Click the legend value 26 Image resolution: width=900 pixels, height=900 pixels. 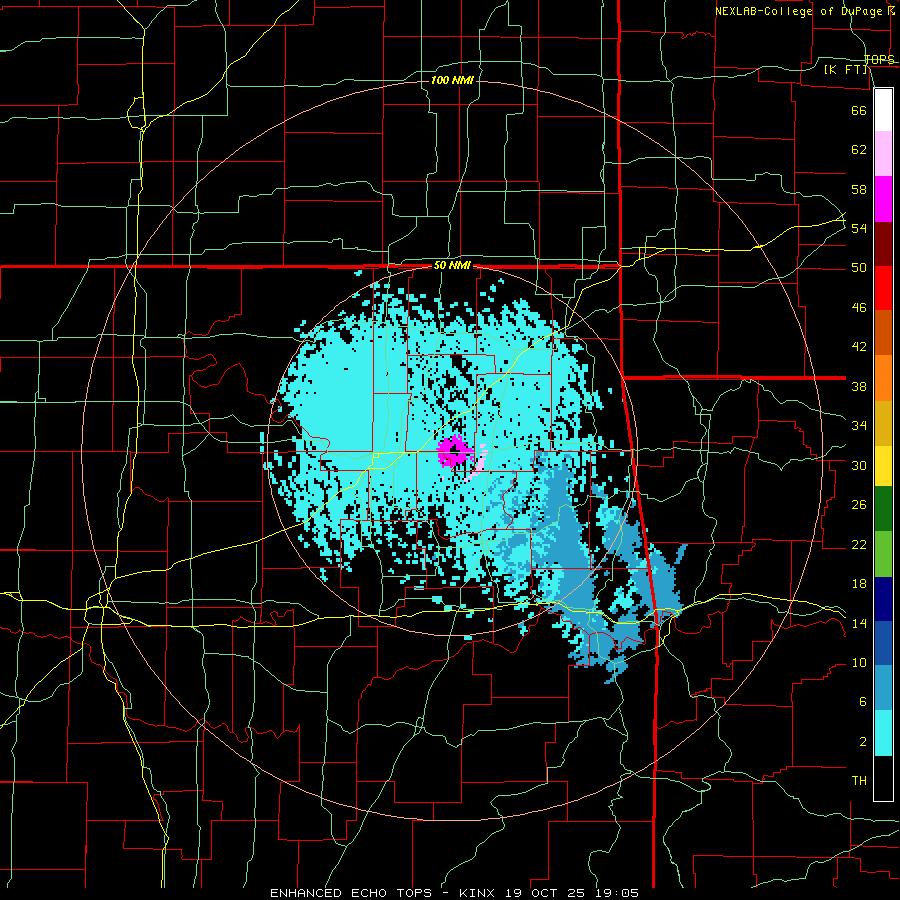[x=859, y=505]
